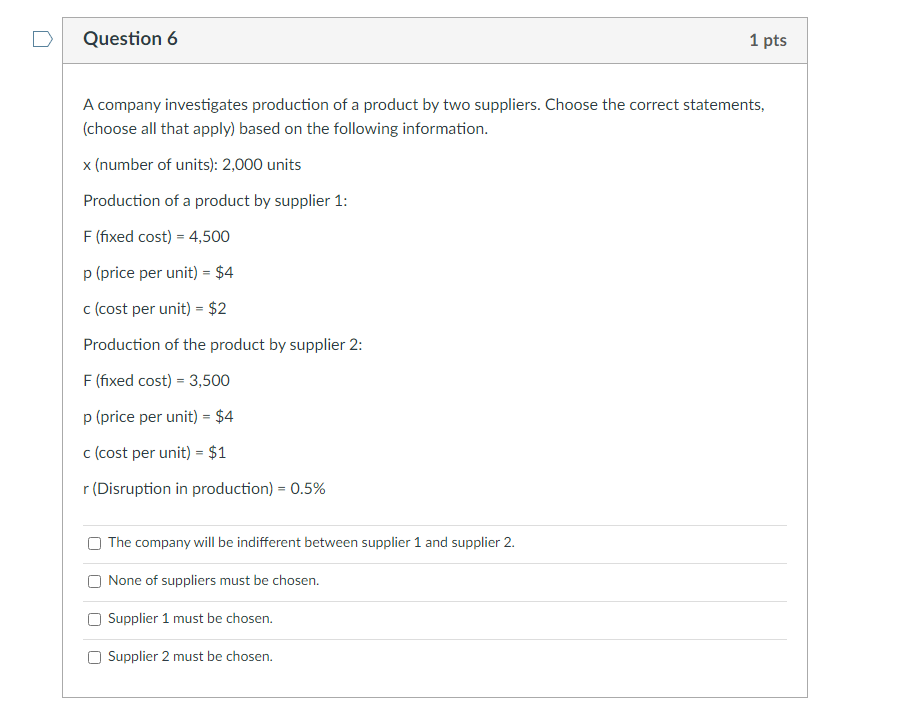Click the 'x (number of units)' line
This screenshot has height=710, width=899.
coord(191,164)
